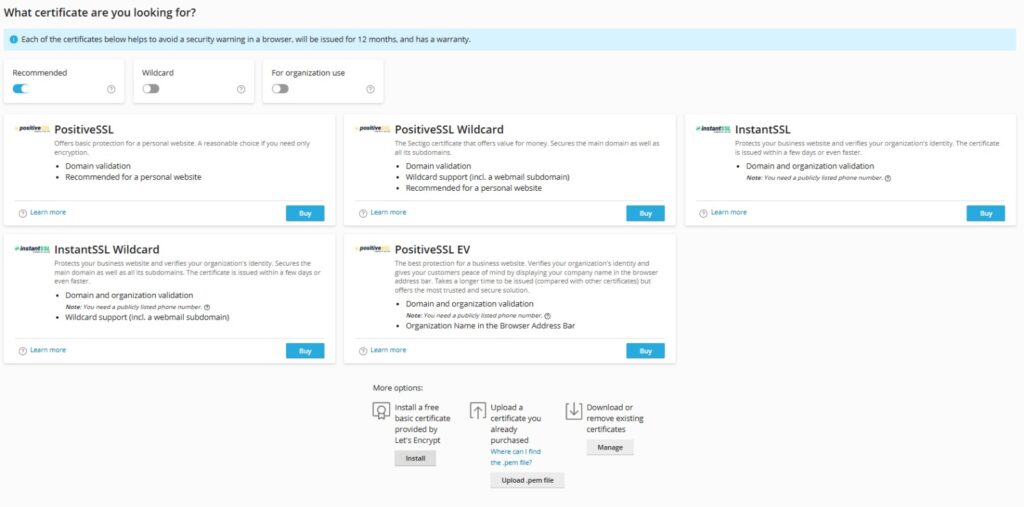Click the help icon beside For organization use
Image resolution: width=1024 pixels, height=507 pixels.
pyautogui.click(x=370, y=89)
